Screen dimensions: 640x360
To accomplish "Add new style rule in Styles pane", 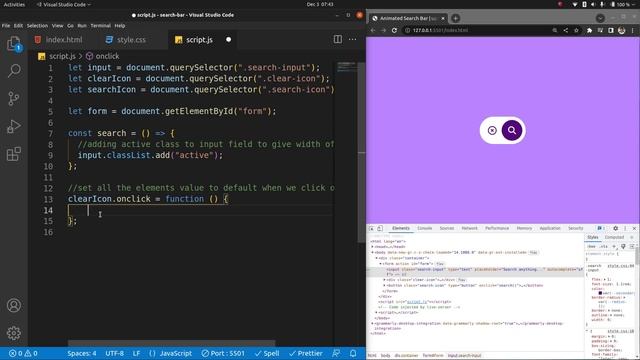I will (x=614, y=247).
